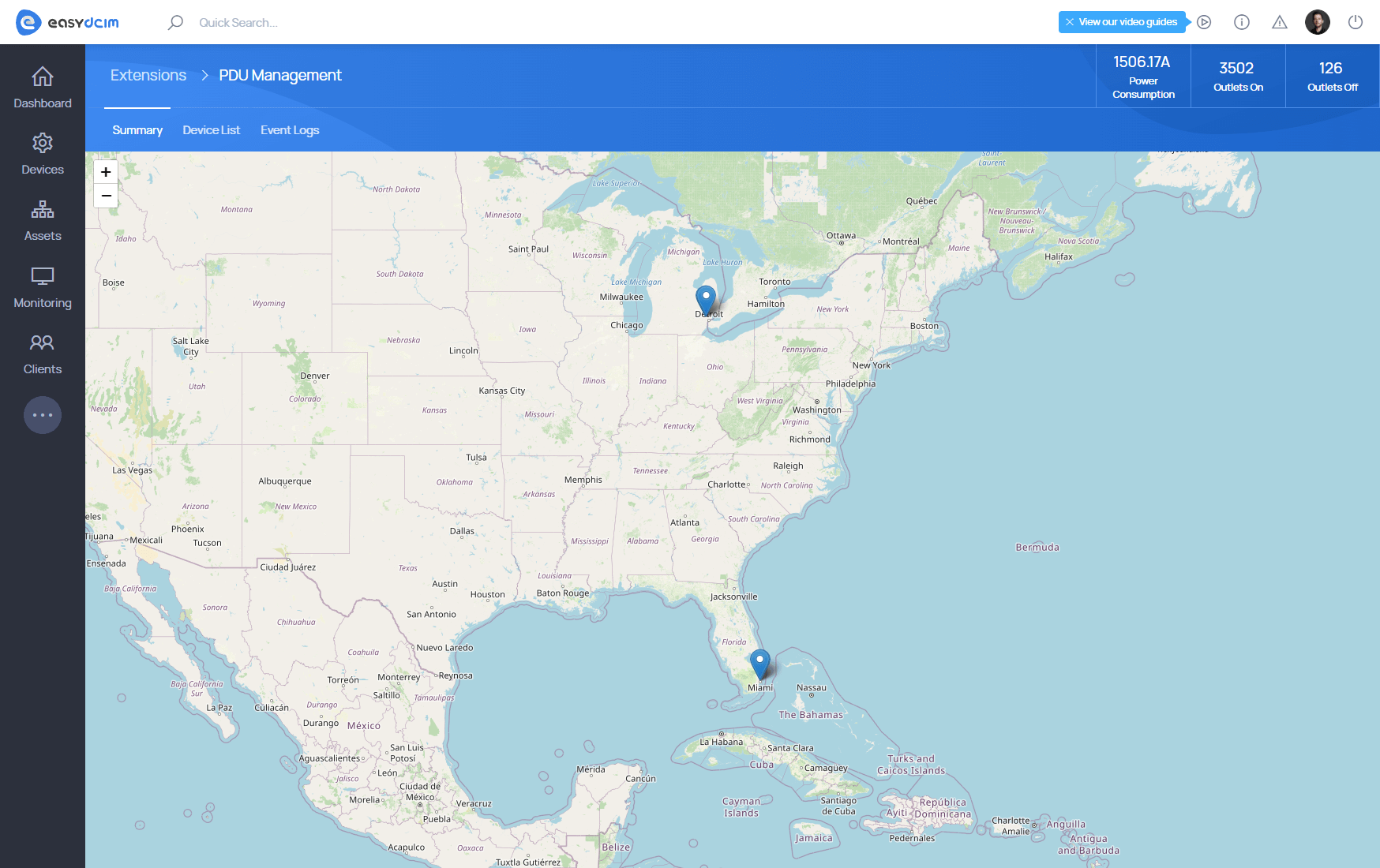Viewport: 1380px width, 868px height.
Task: Click the Boston label on map
Action: point(924,326)
